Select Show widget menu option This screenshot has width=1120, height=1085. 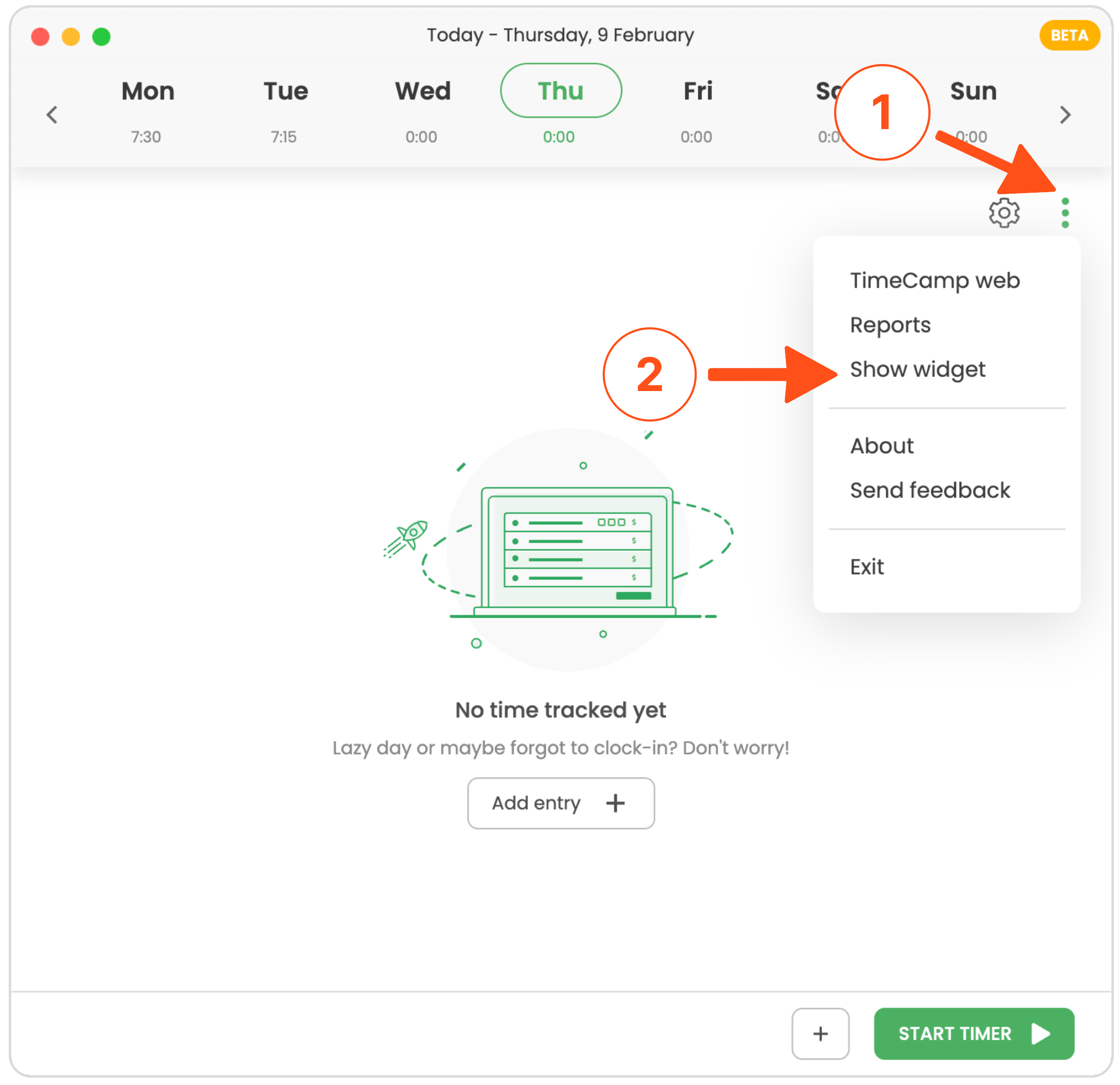point(917,370)
